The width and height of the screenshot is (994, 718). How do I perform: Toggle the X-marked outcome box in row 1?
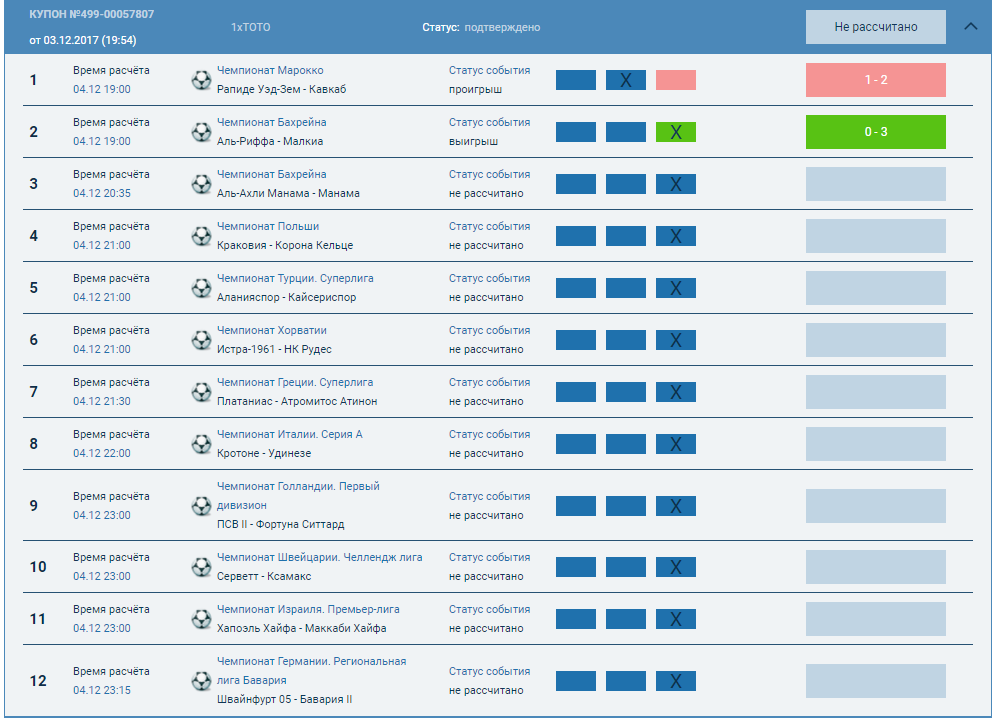(x=626, y=80)
